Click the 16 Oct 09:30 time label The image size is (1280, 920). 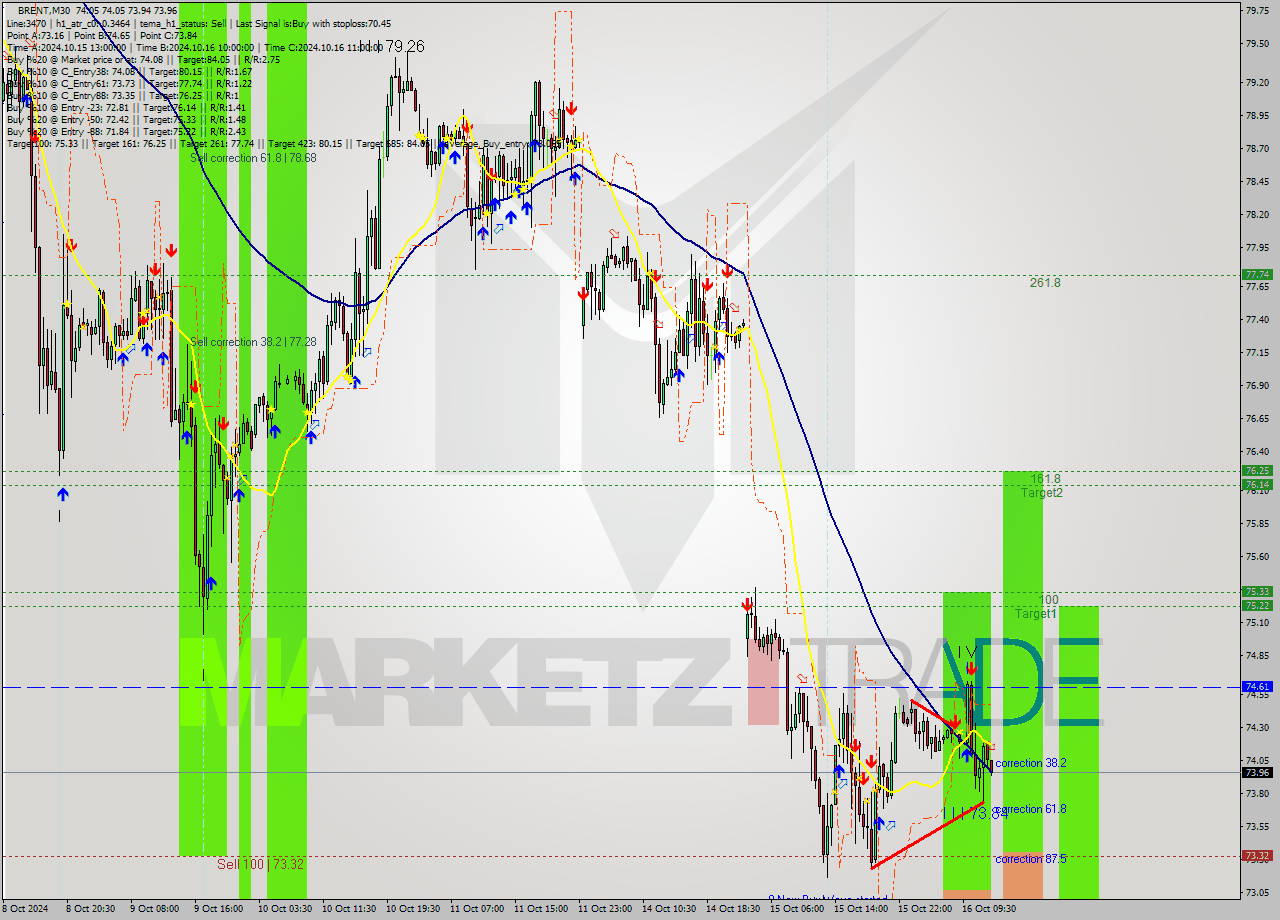[989, 909]
